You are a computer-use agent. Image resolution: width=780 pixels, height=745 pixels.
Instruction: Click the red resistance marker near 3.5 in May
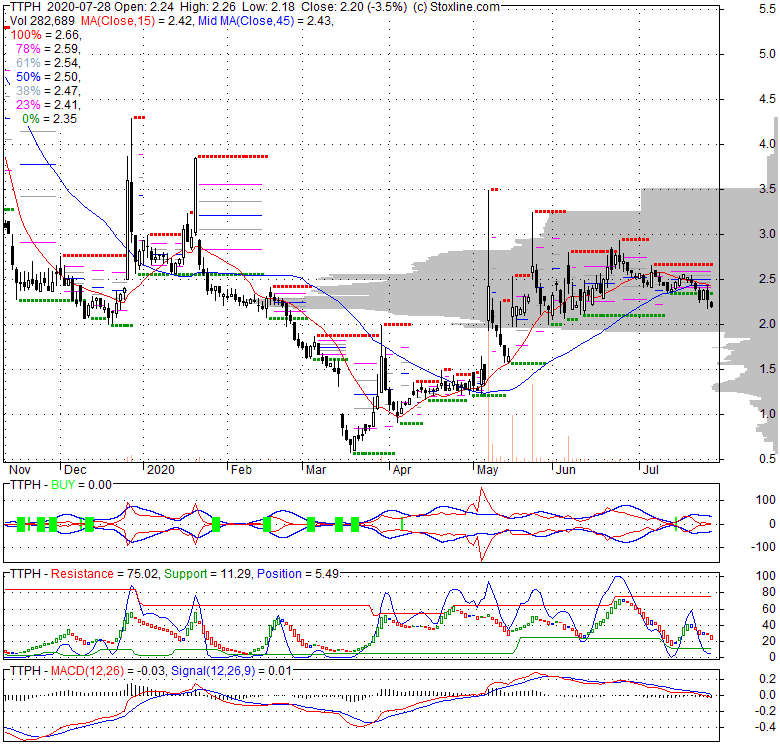click(x=494, y=189)
